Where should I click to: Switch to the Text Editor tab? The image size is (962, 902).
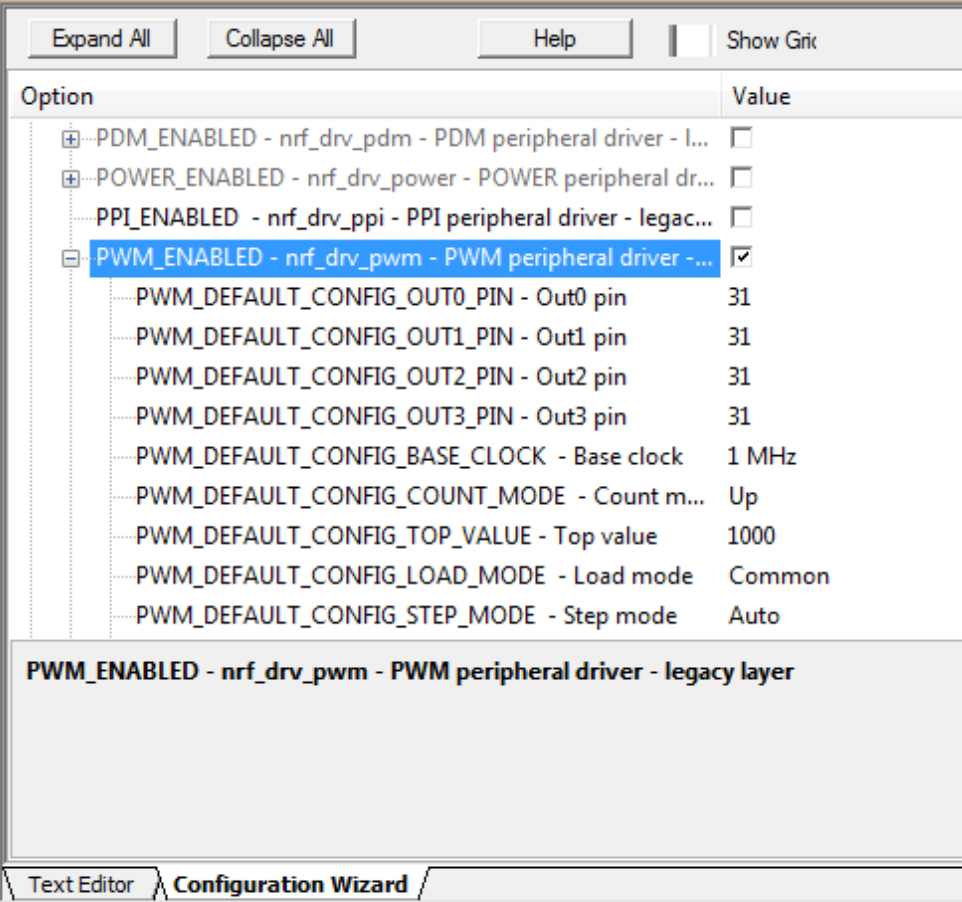click(80, 884)
